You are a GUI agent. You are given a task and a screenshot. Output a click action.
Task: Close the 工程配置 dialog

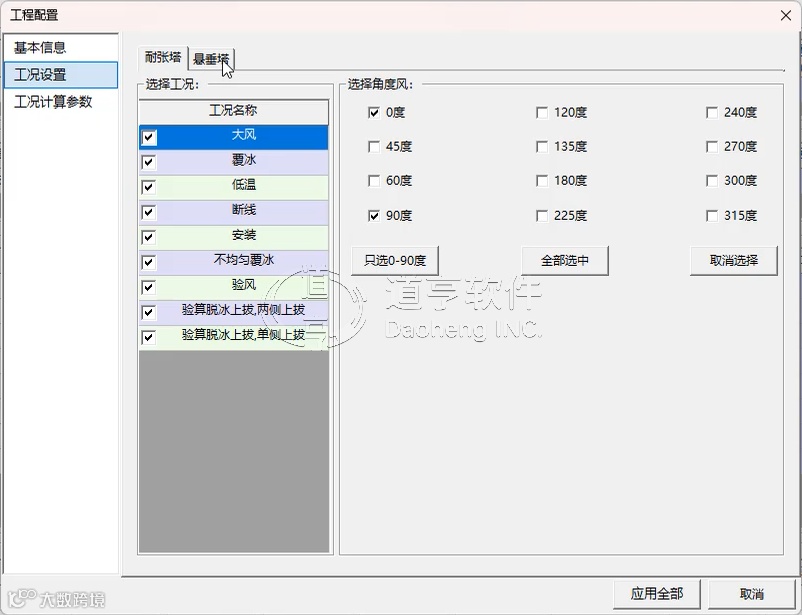tap(786, 15)
